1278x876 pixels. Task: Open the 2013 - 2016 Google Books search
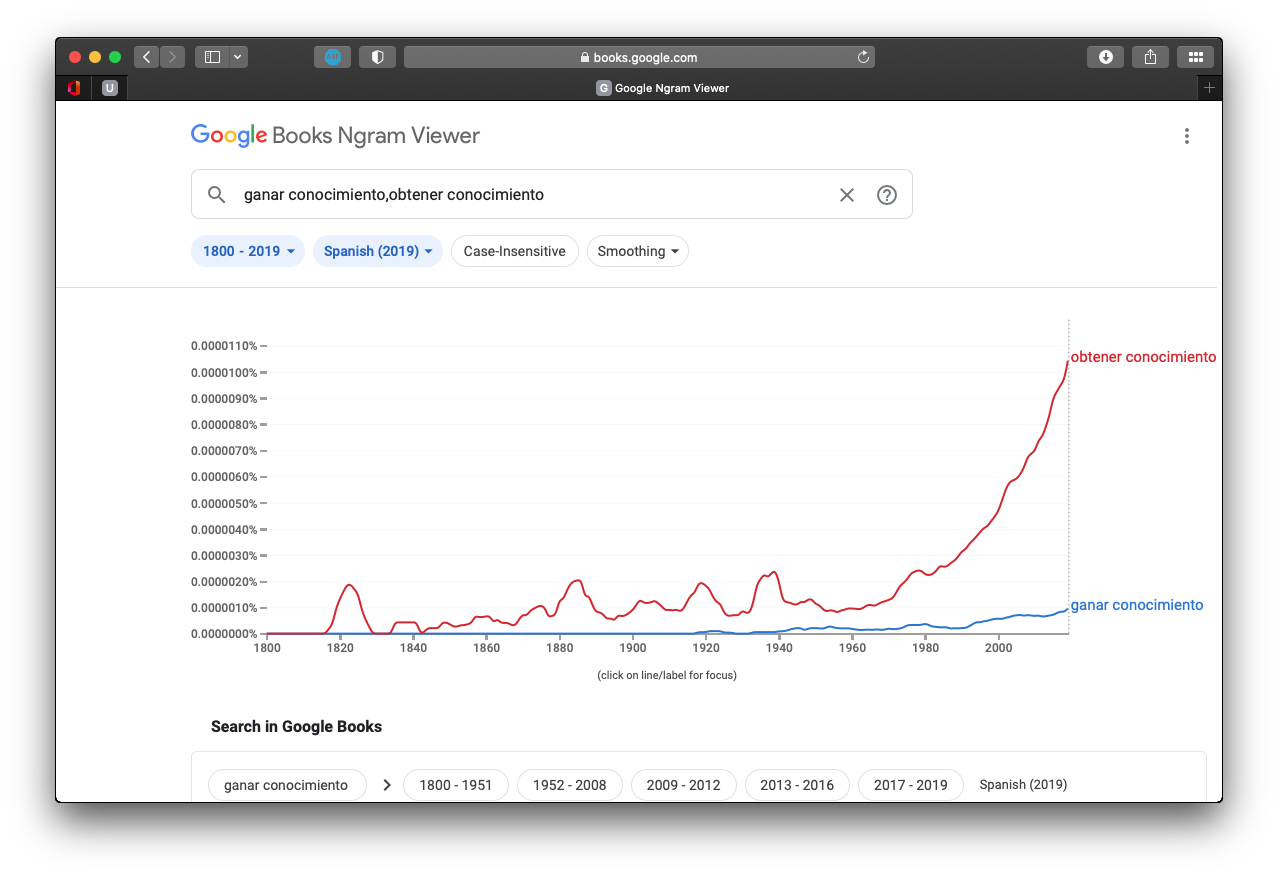(x=797, y=785)
